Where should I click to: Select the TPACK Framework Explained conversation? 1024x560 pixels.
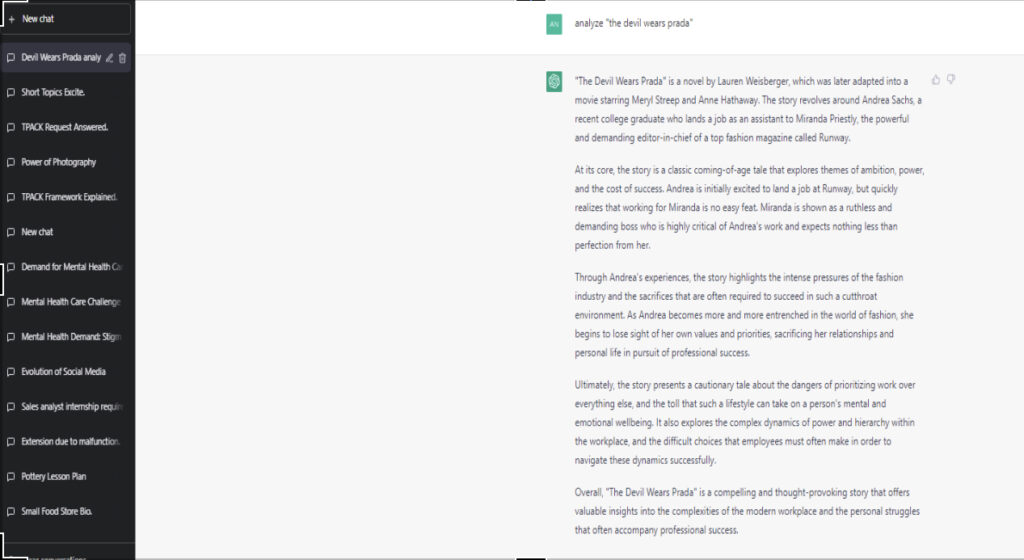point(66,197)
